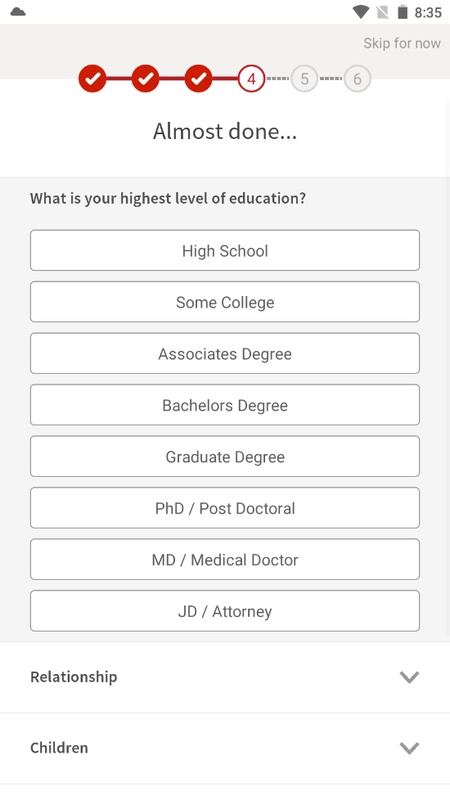Select current step 4 circle
Image resolution: width=450 pixels, height=800 pixels.
coord(252,79)
